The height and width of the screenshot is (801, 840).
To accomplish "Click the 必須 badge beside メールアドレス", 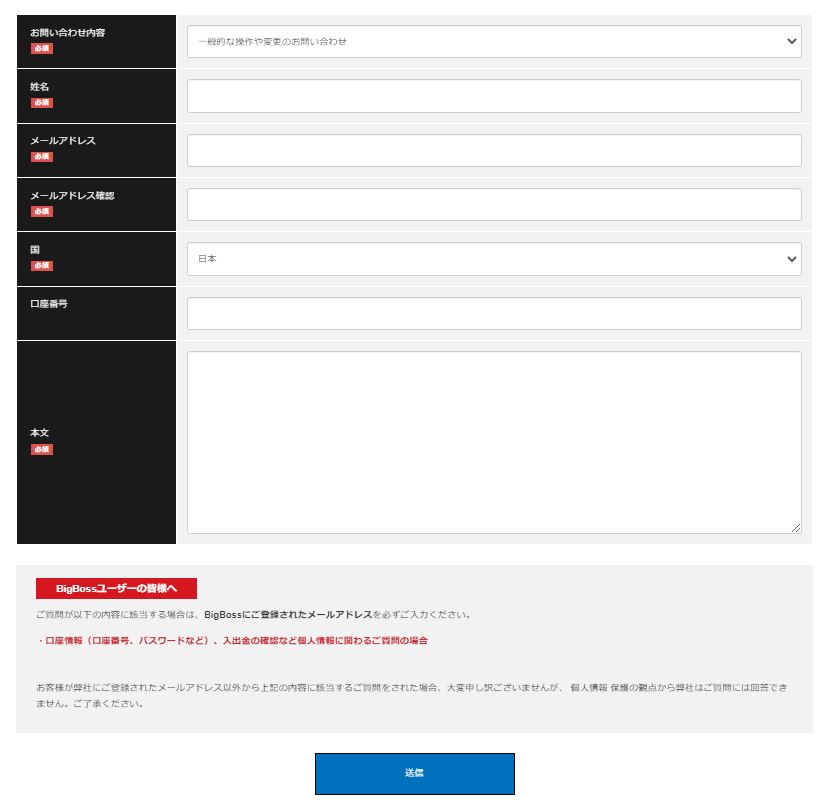I will (41, 157).
